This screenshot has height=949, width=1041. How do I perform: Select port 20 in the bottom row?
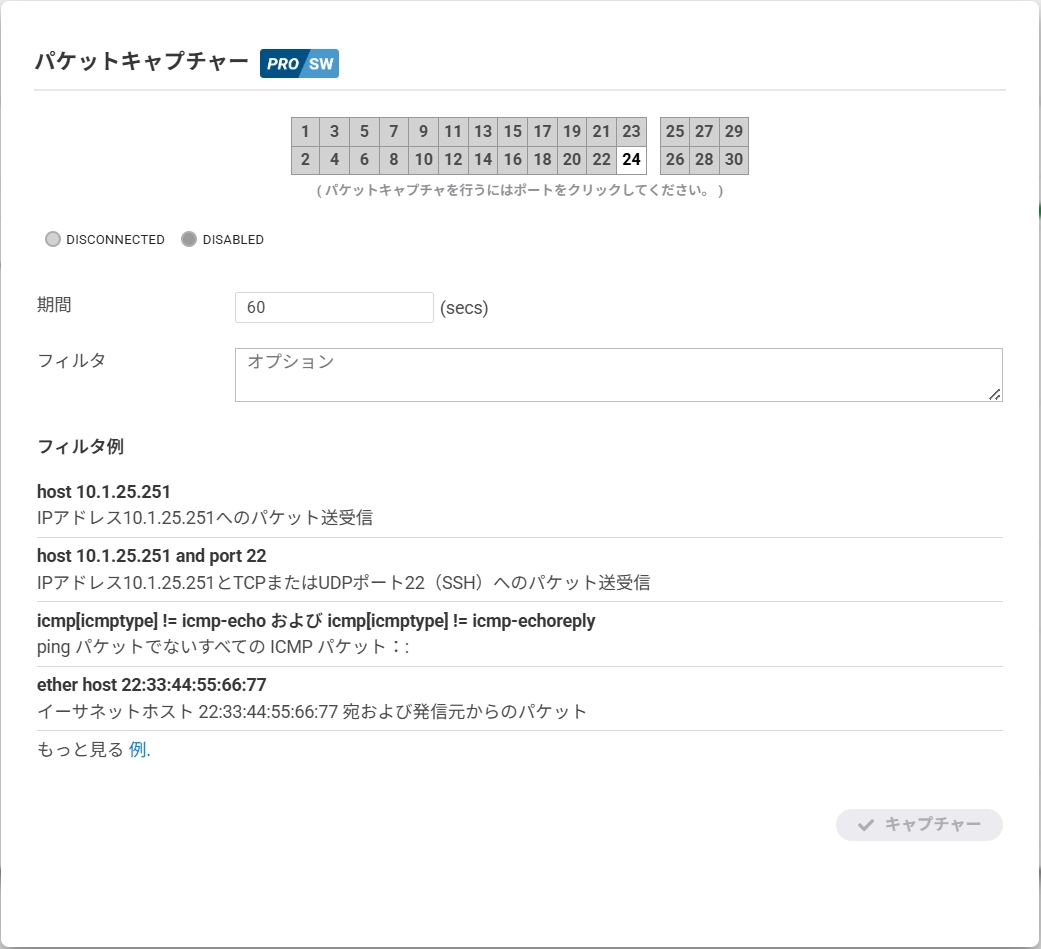click(x=572, y=160)
